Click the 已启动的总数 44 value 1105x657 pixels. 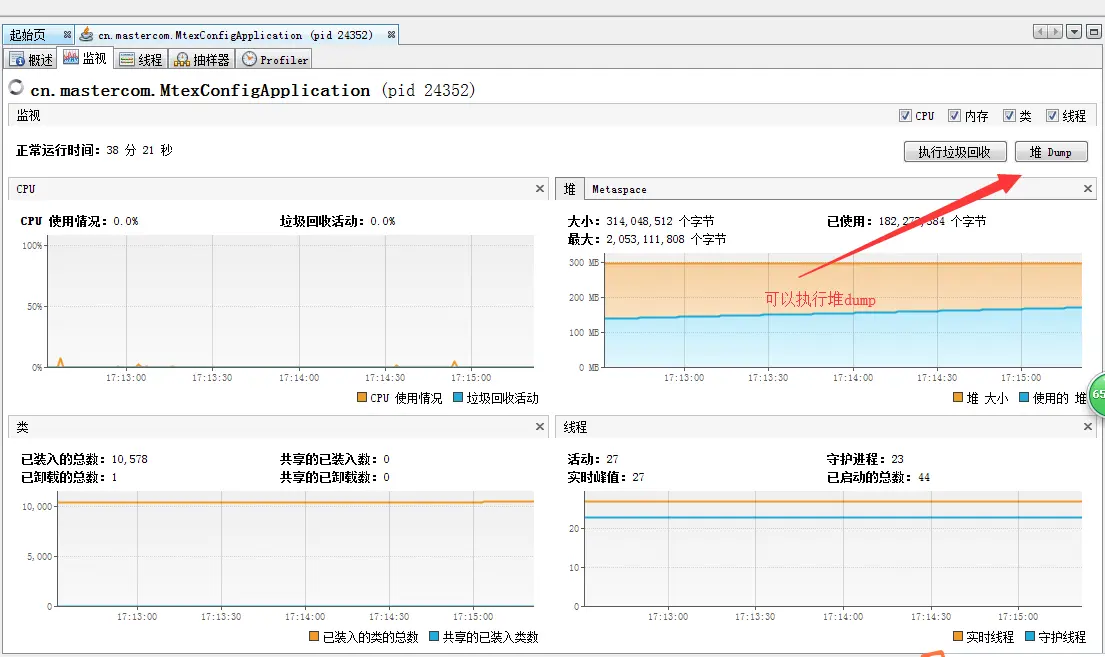[x=924, y=477]
